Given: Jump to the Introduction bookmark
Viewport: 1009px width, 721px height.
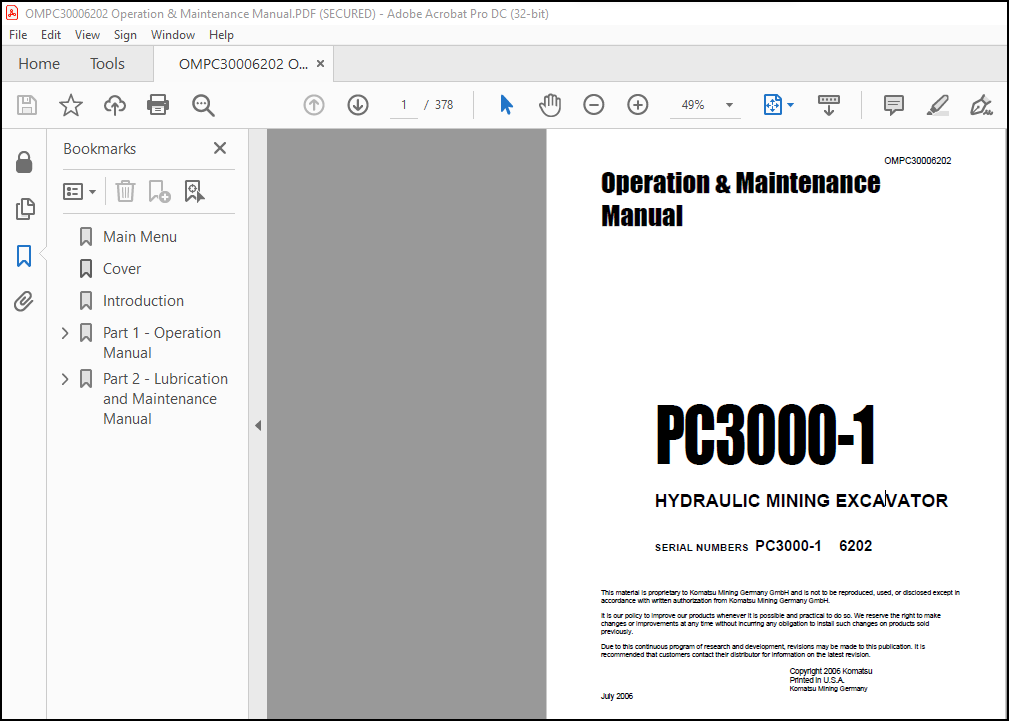Looking at the screenshot, I should click(143, 301).
